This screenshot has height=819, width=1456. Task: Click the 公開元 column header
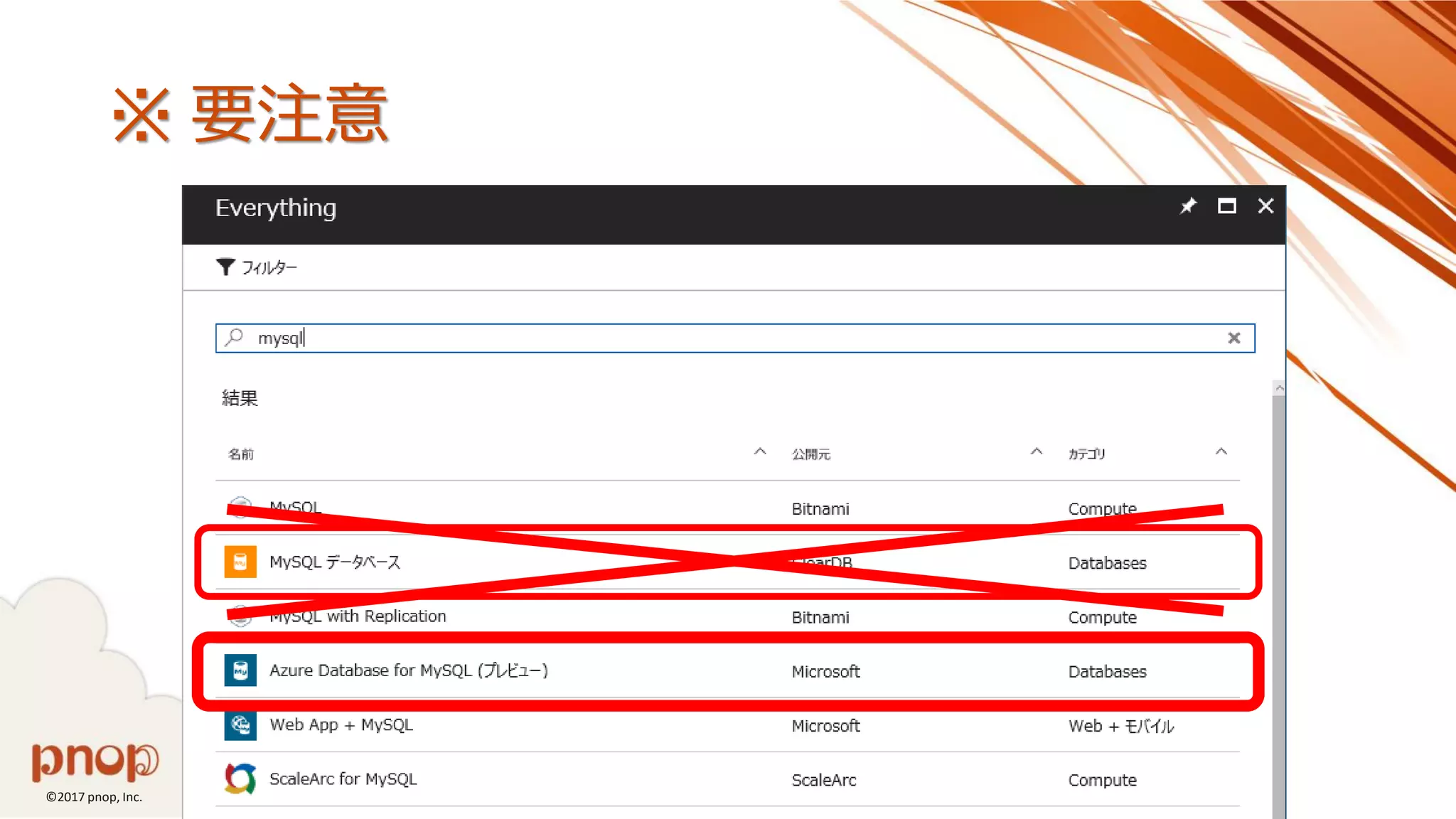coord(811,454)
